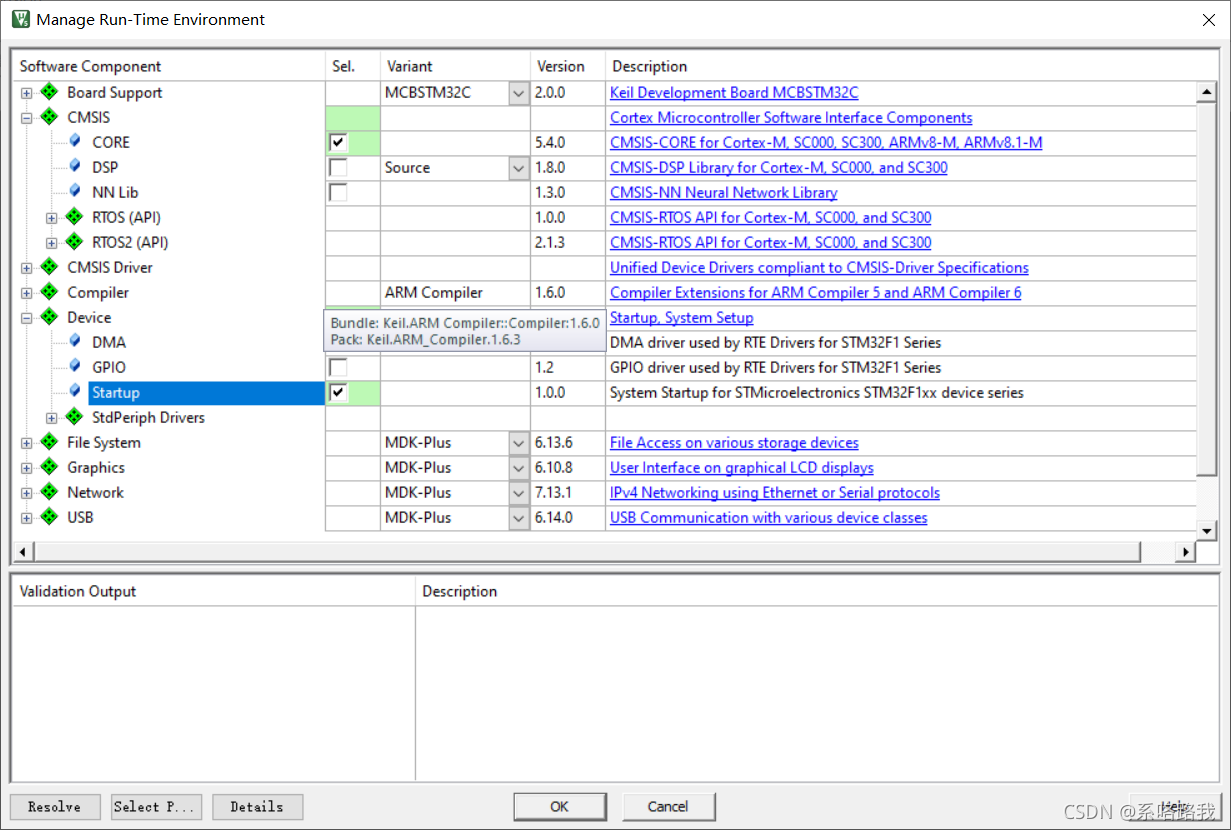Image resolution: width=1231 pixels, height=830 pixels.
Task: Open the USB Communication device classes link
Action: 769,517
